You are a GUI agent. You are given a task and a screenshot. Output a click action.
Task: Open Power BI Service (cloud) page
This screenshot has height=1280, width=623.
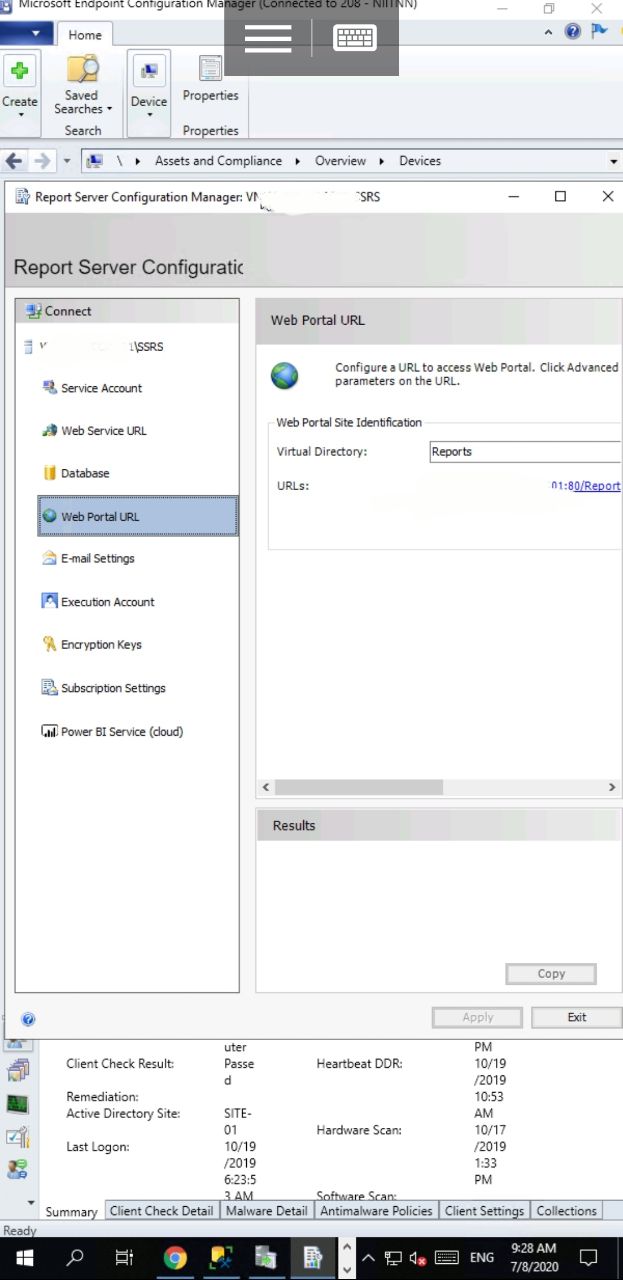tap(111, 731)
